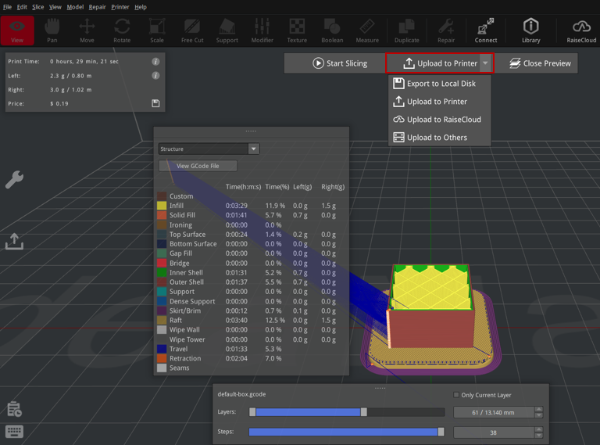Click the yellow Infill color swatch
This screenshot has width=600, height=445.
coord(162,204)
